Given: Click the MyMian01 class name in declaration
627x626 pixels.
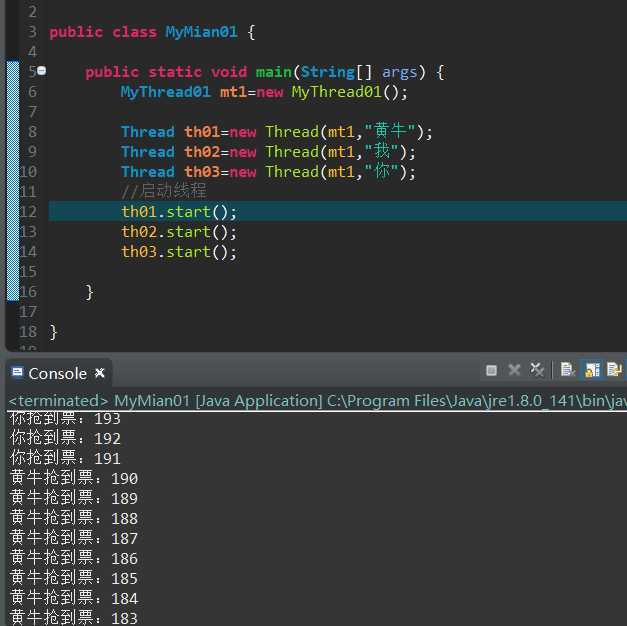Looking at the screenshot, I should pyautogui.click(x=201, y=32).
